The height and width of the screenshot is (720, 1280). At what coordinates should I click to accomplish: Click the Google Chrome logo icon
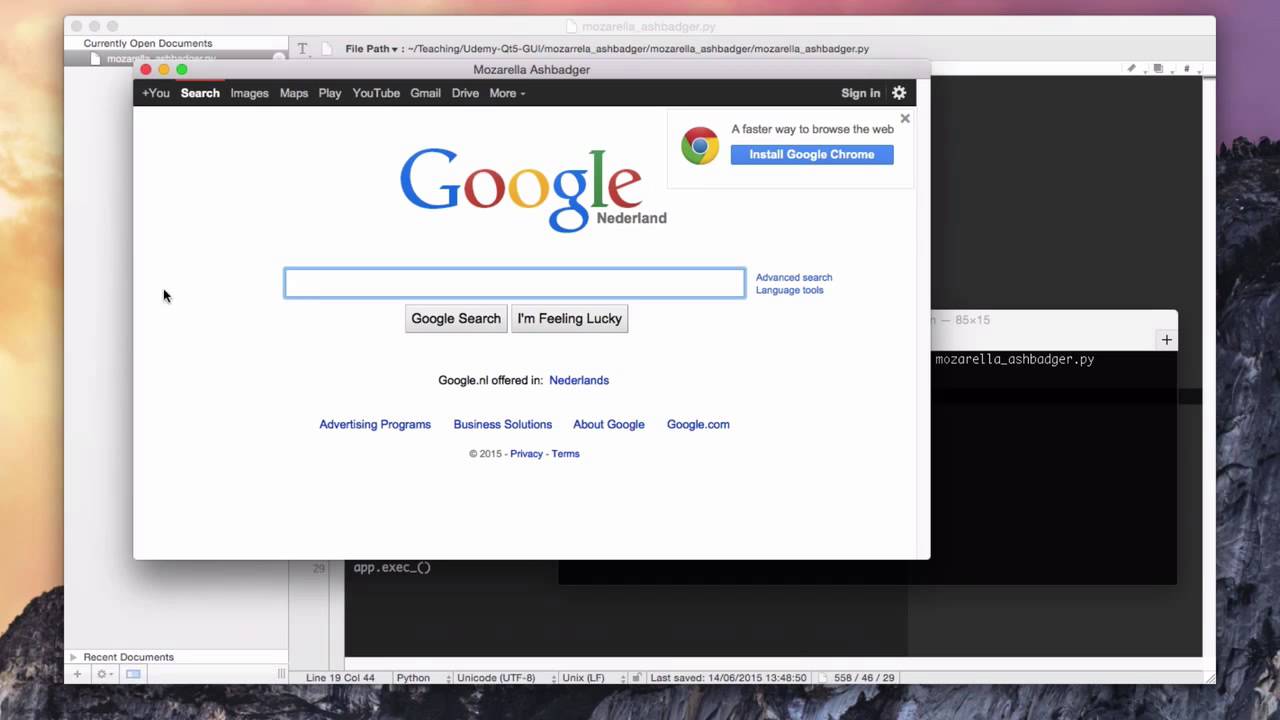(x=700, y=146)
